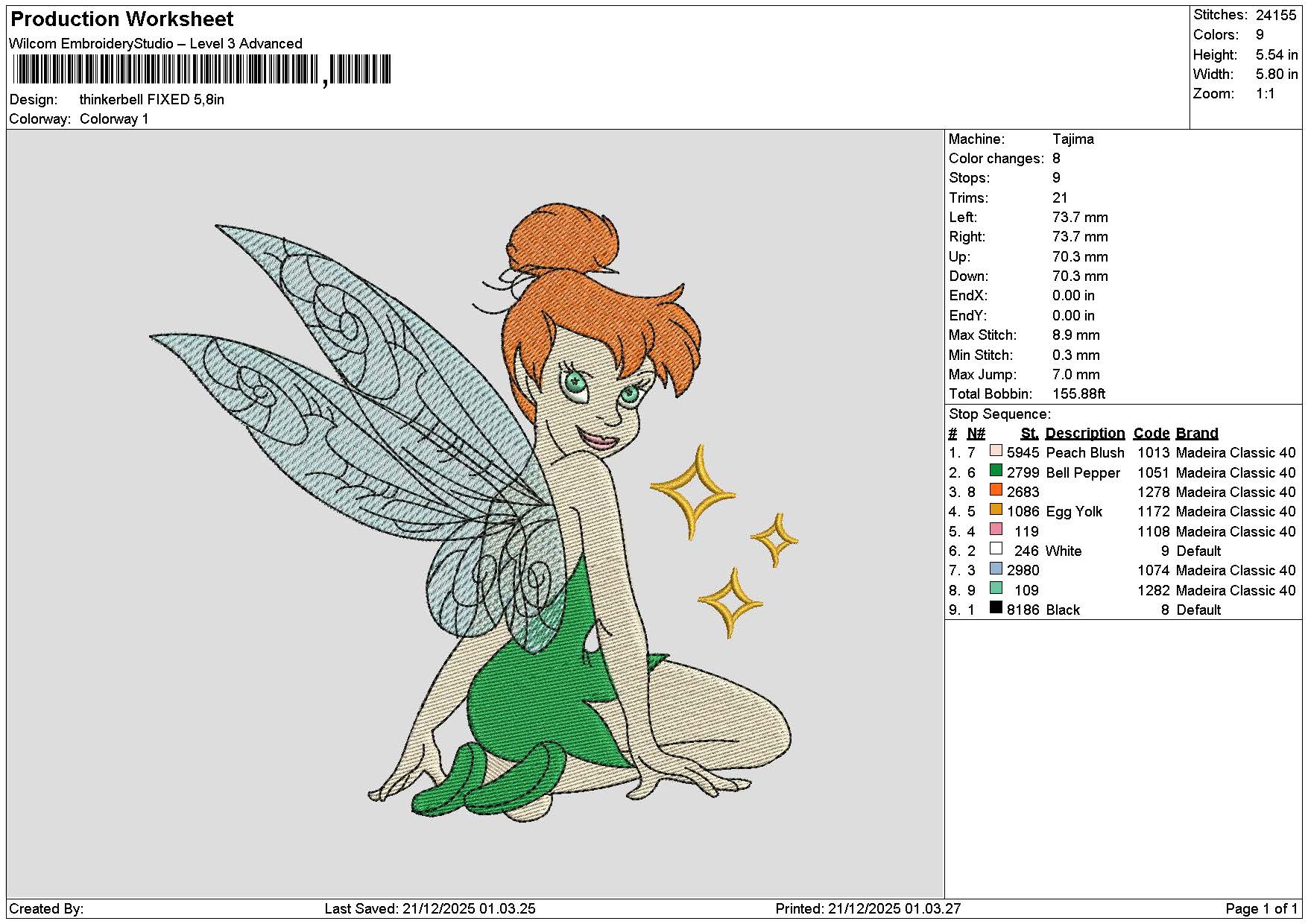Click the Down value "70.3 mm"
1308x924 pixels.
click(1080, 276)
